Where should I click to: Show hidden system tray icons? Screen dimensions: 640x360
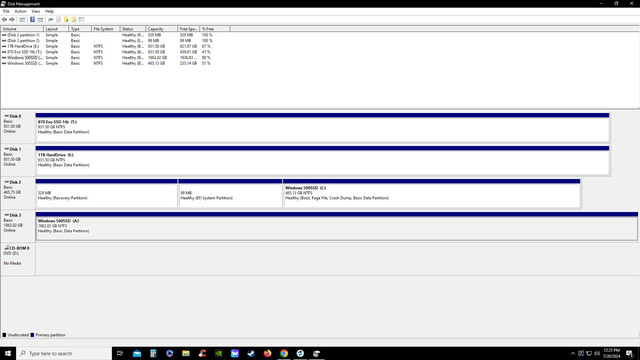573,353
